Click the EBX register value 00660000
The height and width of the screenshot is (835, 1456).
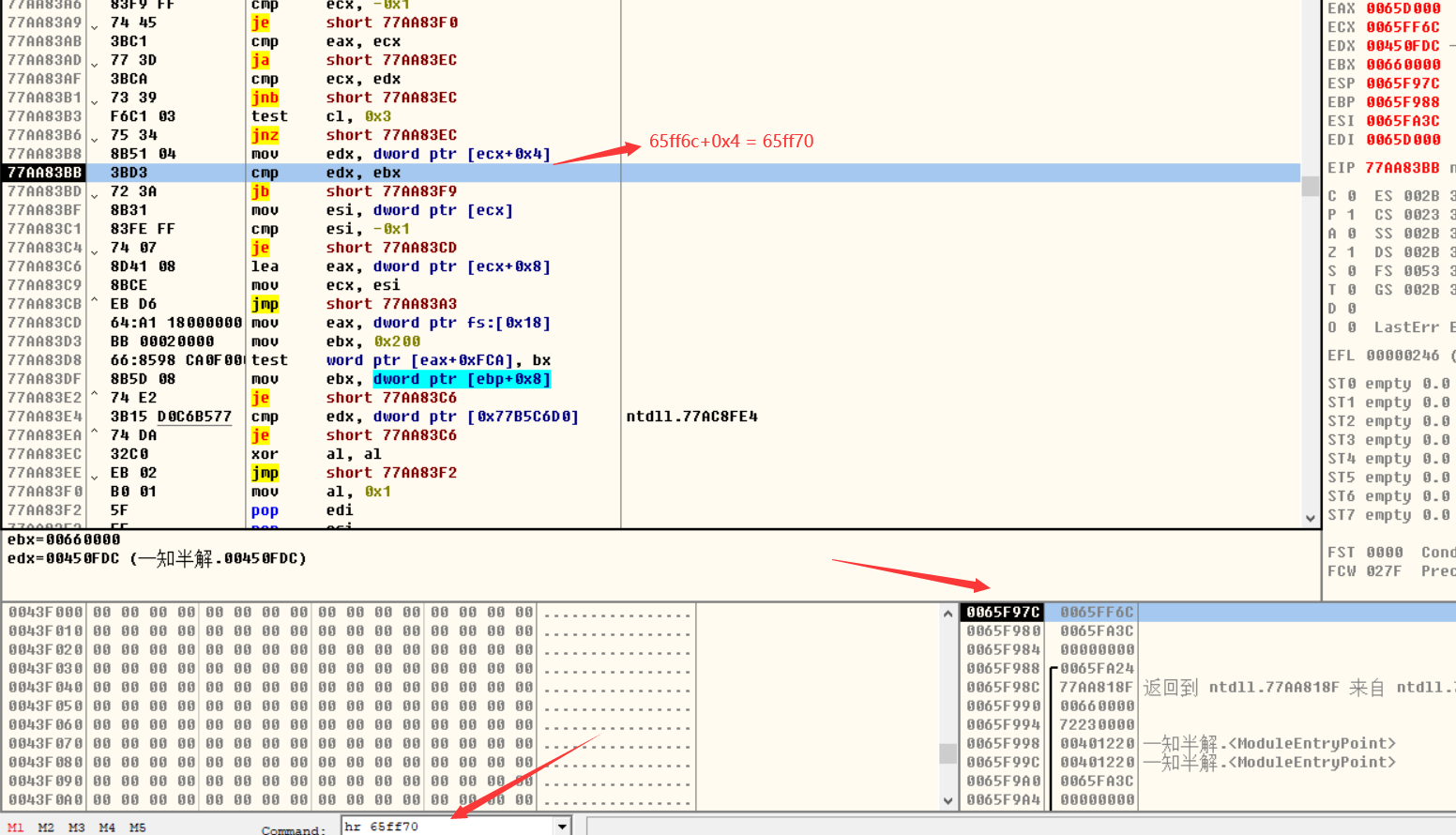point(1403,65)
